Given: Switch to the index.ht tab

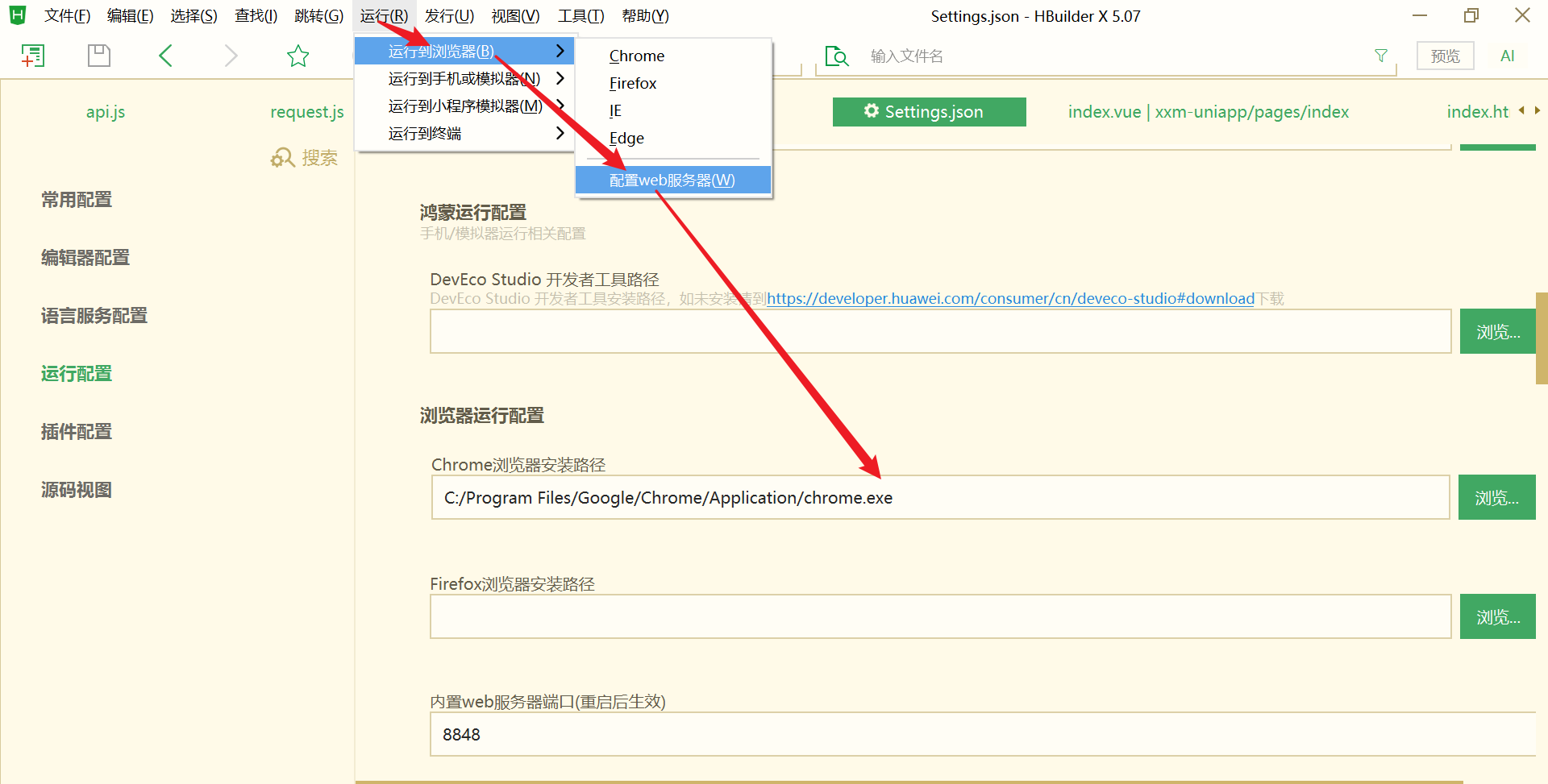Looking at the screenshot, I should (1477, 112).
